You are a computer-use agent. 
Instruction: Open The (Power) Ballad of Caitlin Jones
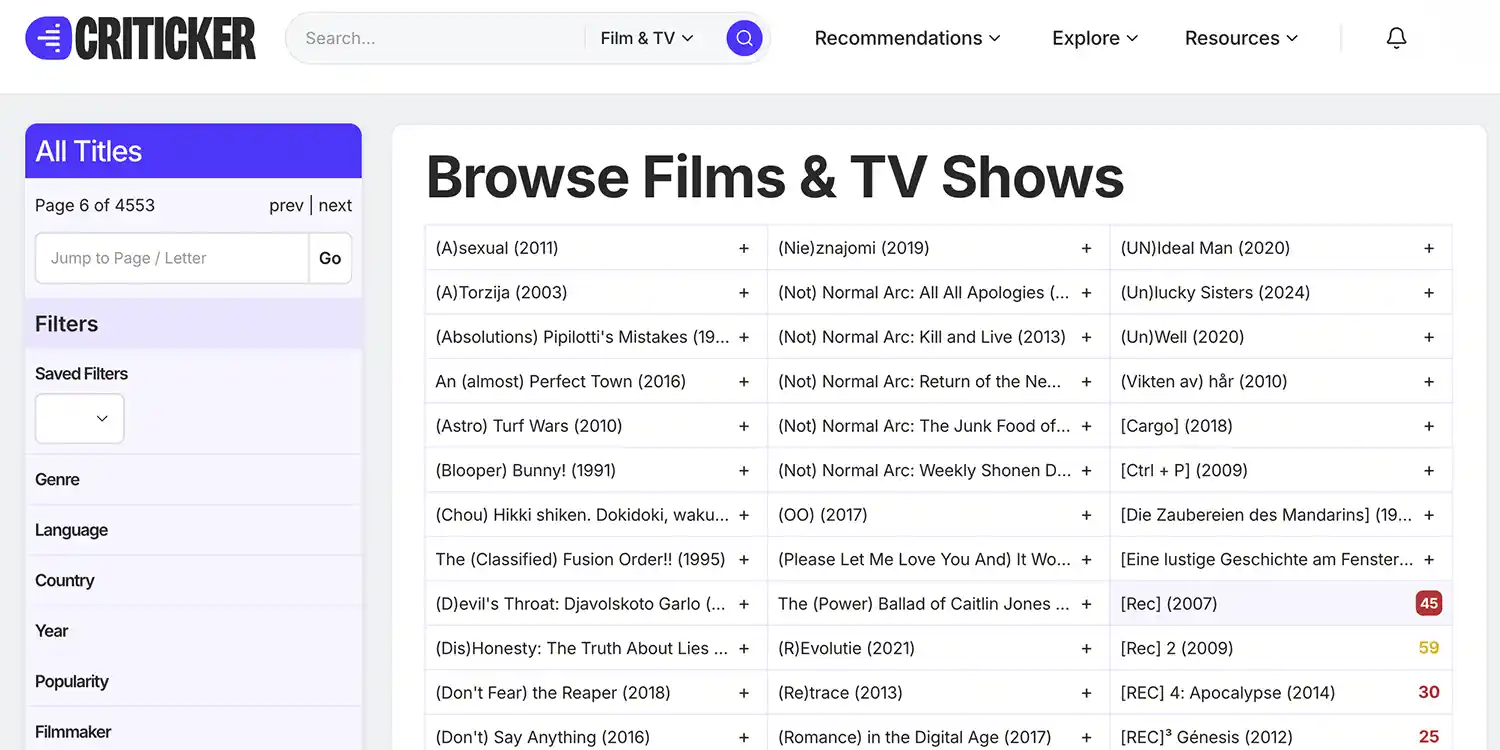point(924,604)
